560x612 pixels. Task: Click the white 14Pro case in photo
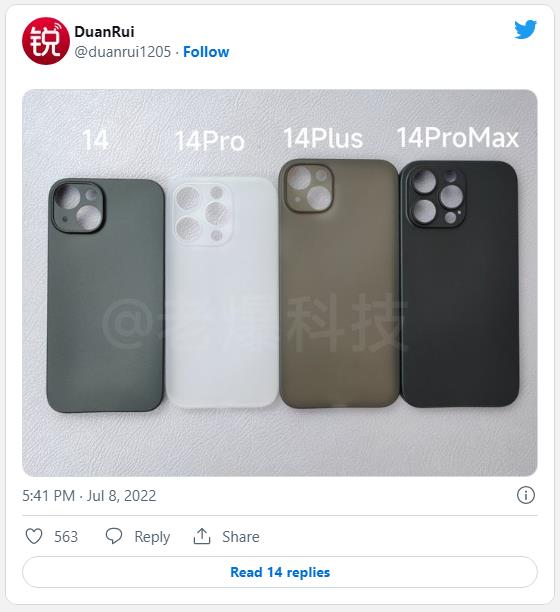coord(222,292)
